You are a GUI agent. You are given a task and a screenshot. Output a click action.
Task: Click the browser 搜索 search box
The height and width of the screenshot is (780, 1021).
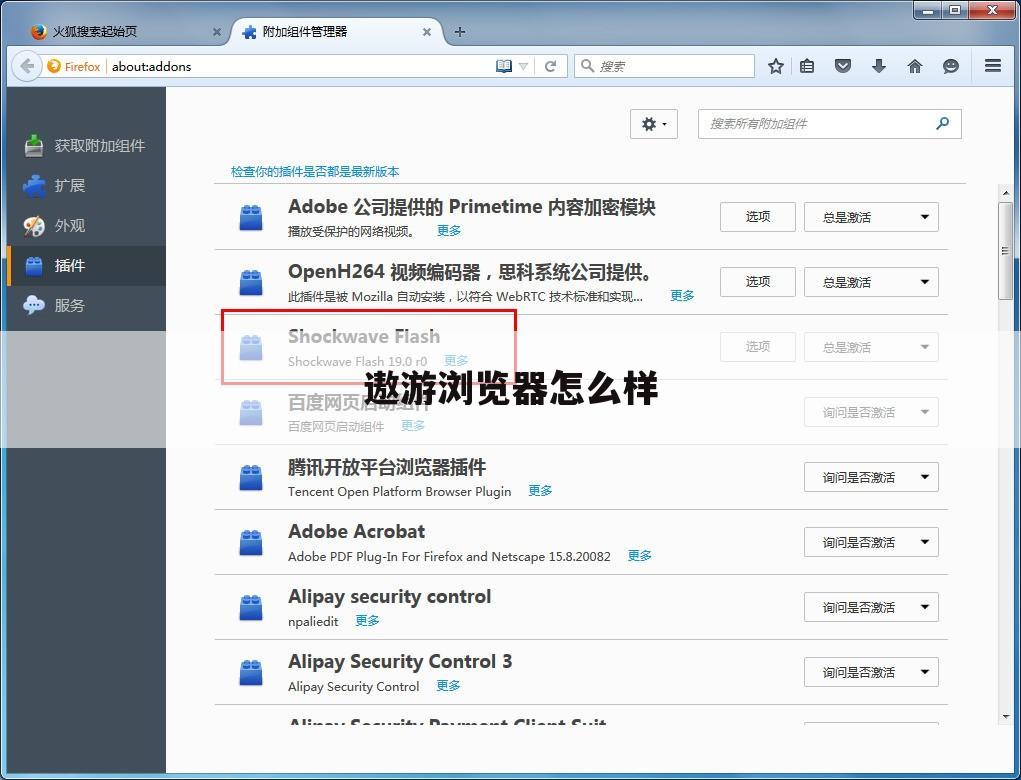[664, 66]
